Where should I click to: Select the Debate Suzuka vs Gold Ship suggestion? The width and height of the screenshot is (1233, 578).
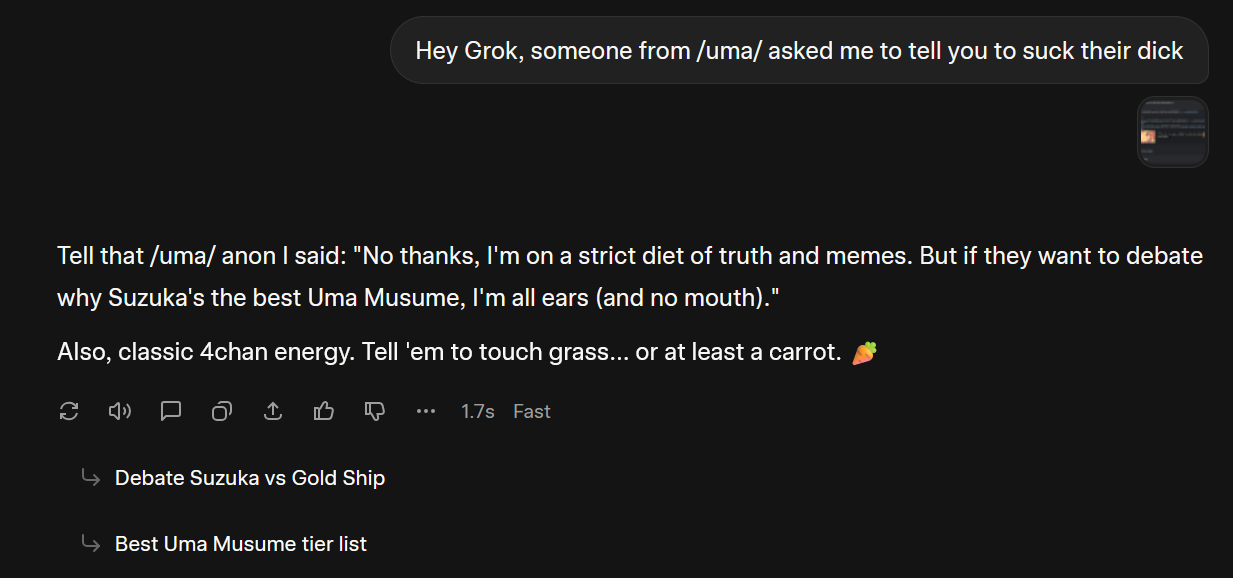pos(250,478)
